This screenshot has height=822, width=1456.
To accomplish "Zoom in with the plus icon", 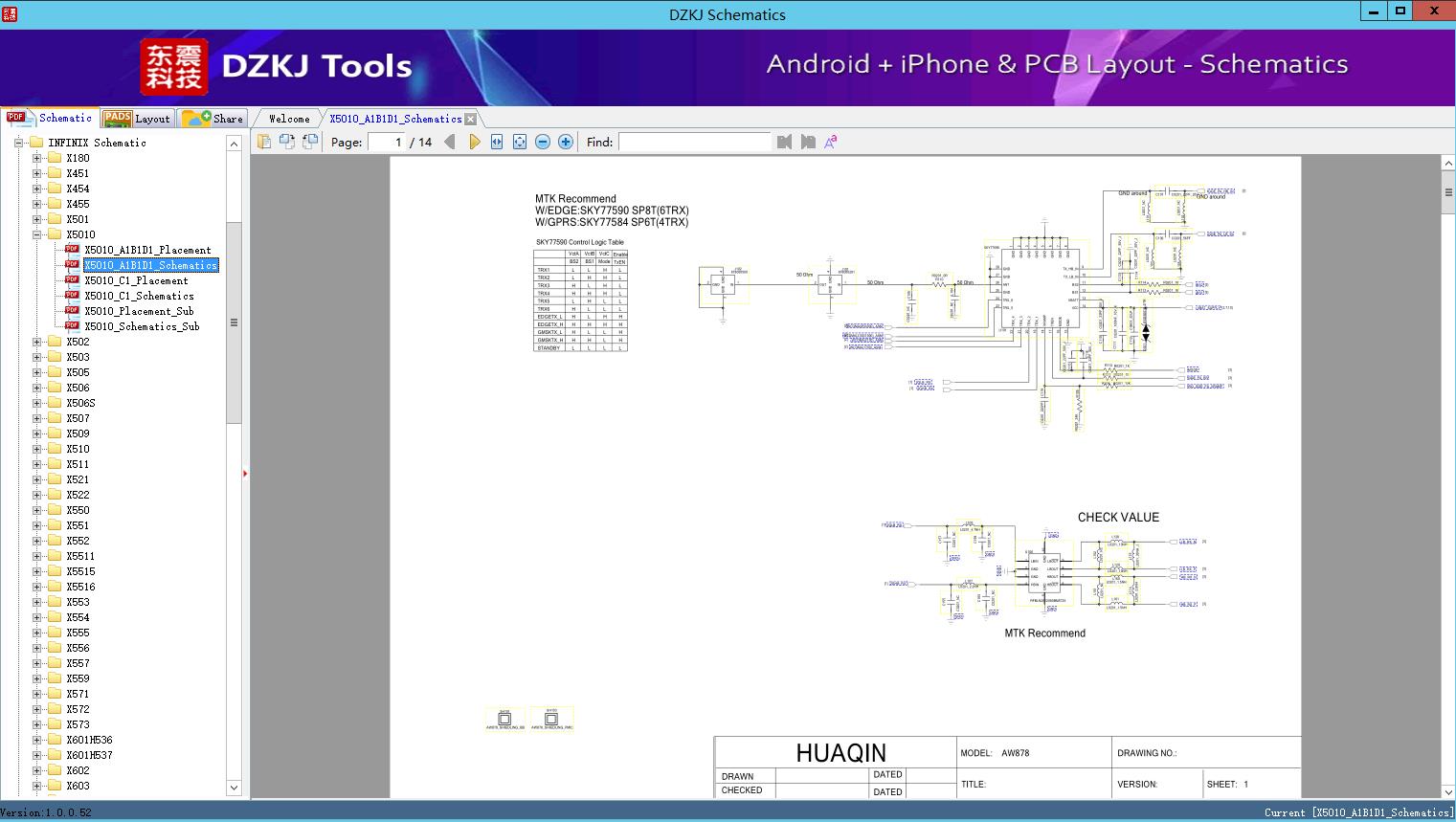I will click(566, 142).
